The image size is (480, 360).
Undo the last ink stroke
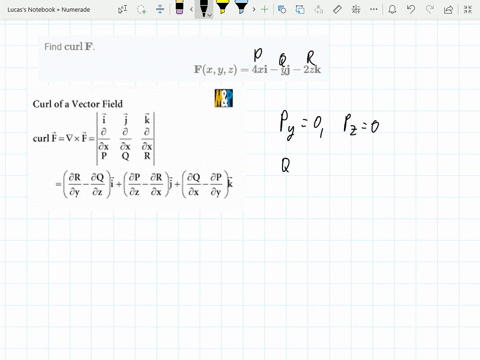coord(411,9)
